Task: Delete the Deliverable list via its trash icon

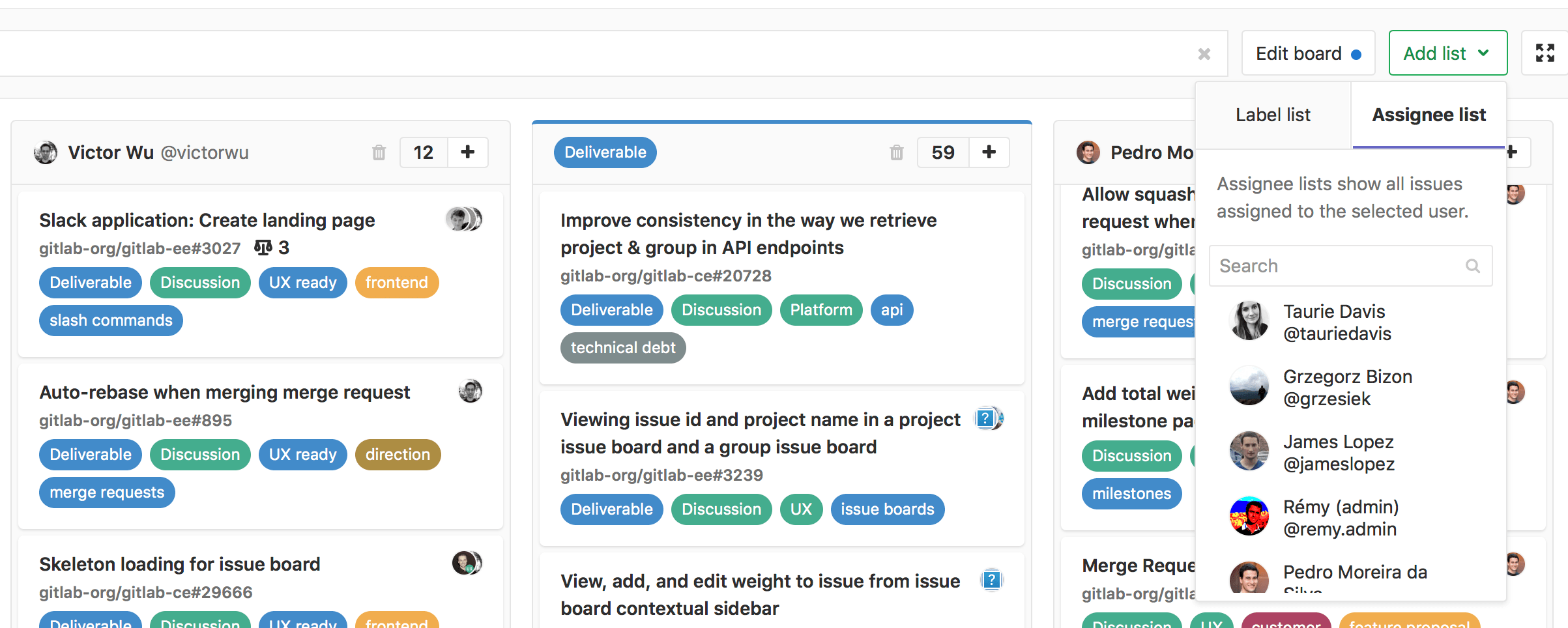Action: click(896, 152)
